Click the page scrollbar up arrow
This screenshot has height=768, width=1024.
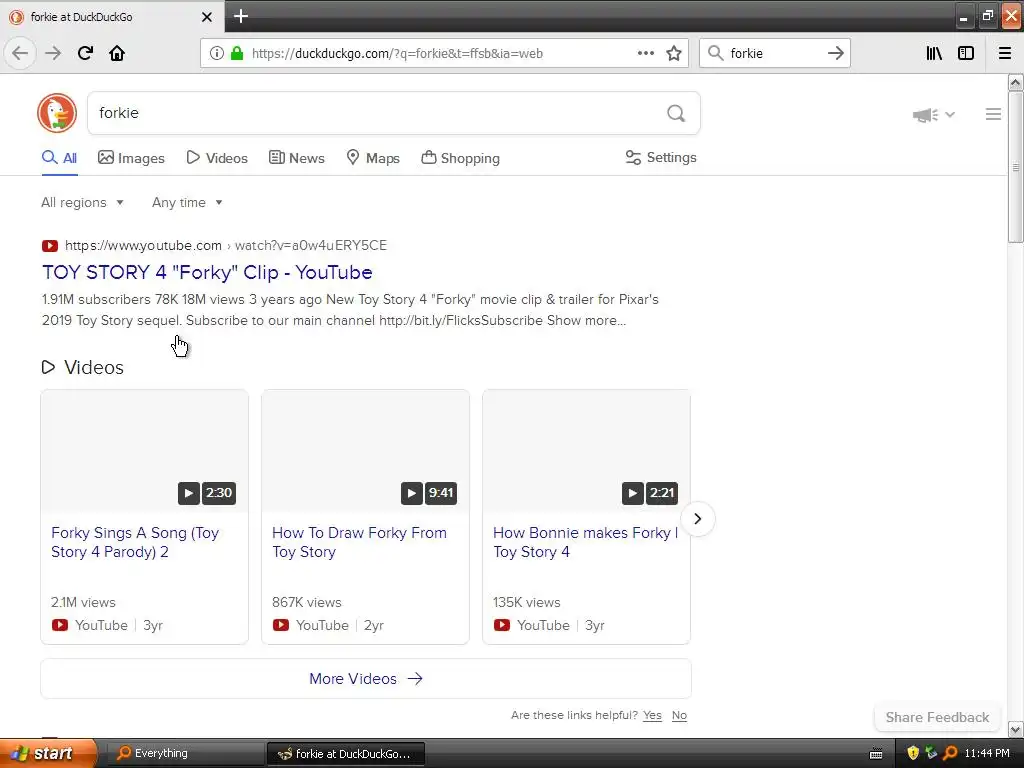(x=1015, y=82)
